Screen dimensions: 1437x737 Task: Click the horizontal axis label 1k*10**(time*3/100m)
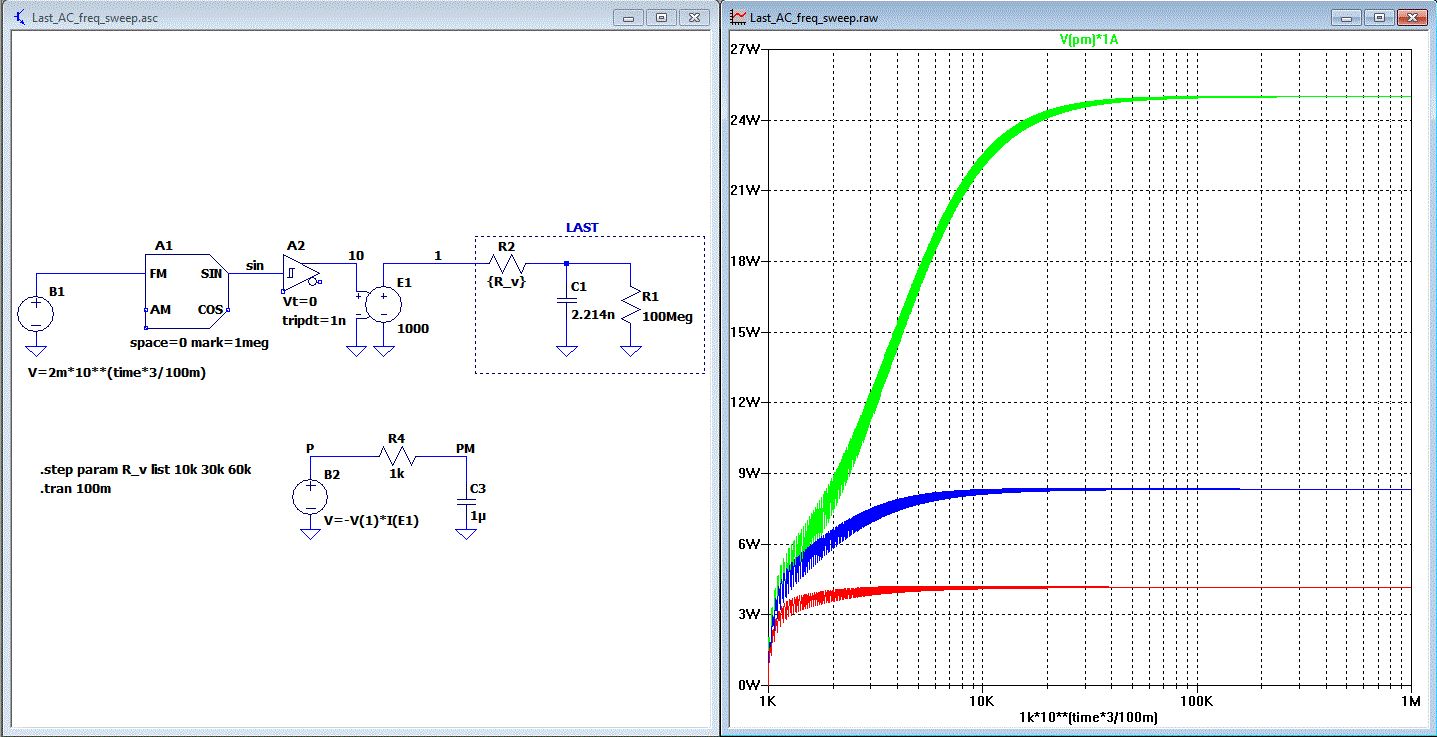tap(1088, 717)
